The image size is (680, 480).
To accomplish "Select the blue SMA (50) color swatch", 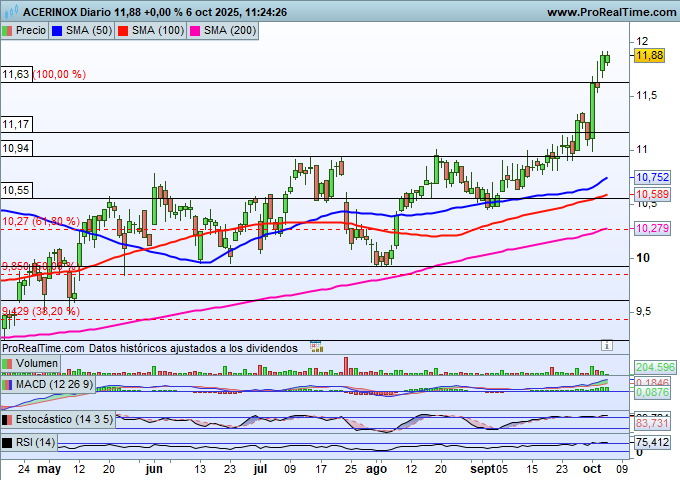I will (x=57, y=31).
